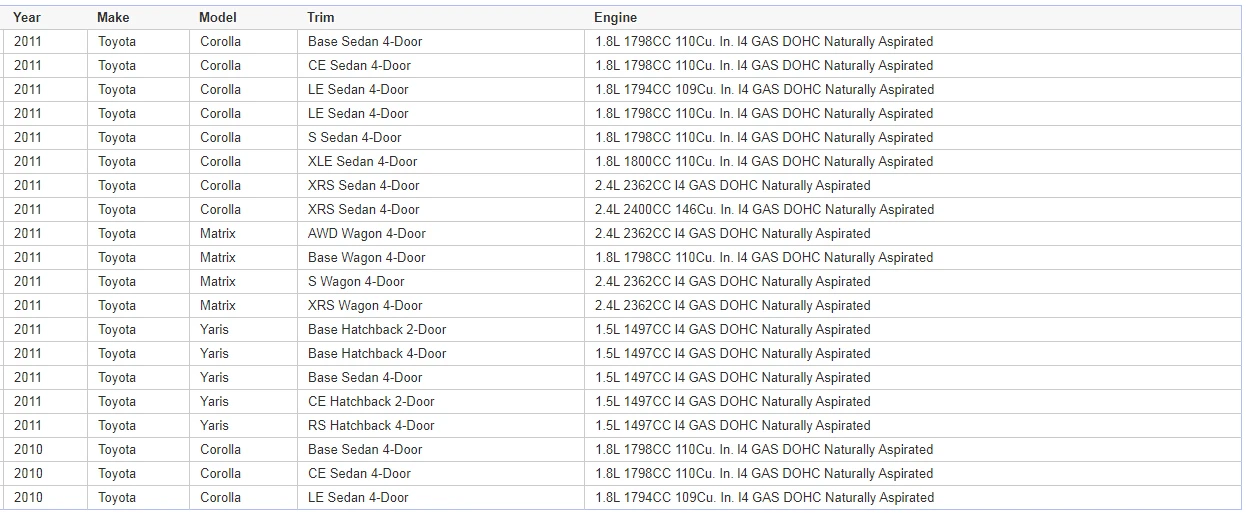Select the Yaris model cell in the RS Hatchback row
1246x514 pixels.
(x=214, y=425)
